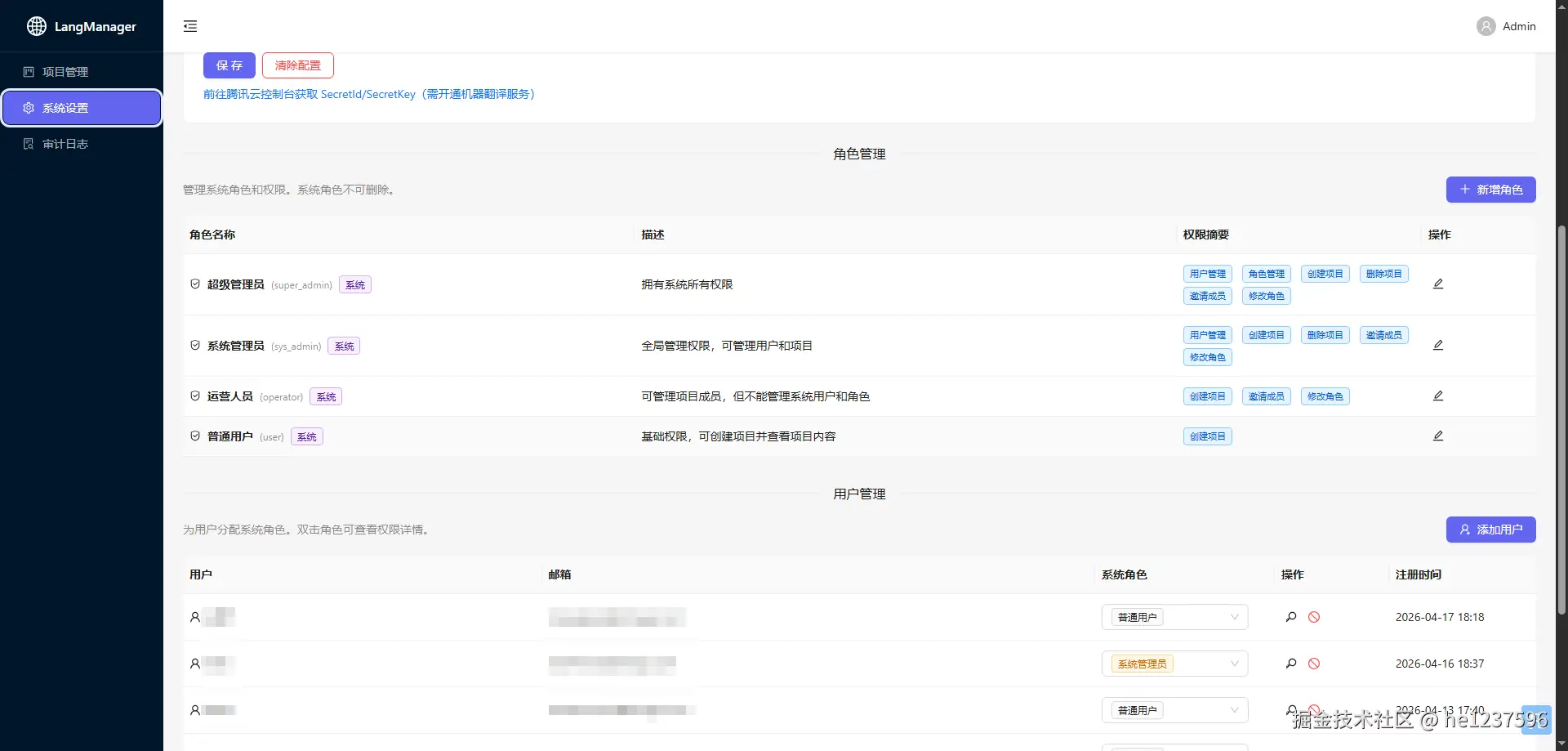Select 系统设置 in the sidebar

[x=82, y=108]
